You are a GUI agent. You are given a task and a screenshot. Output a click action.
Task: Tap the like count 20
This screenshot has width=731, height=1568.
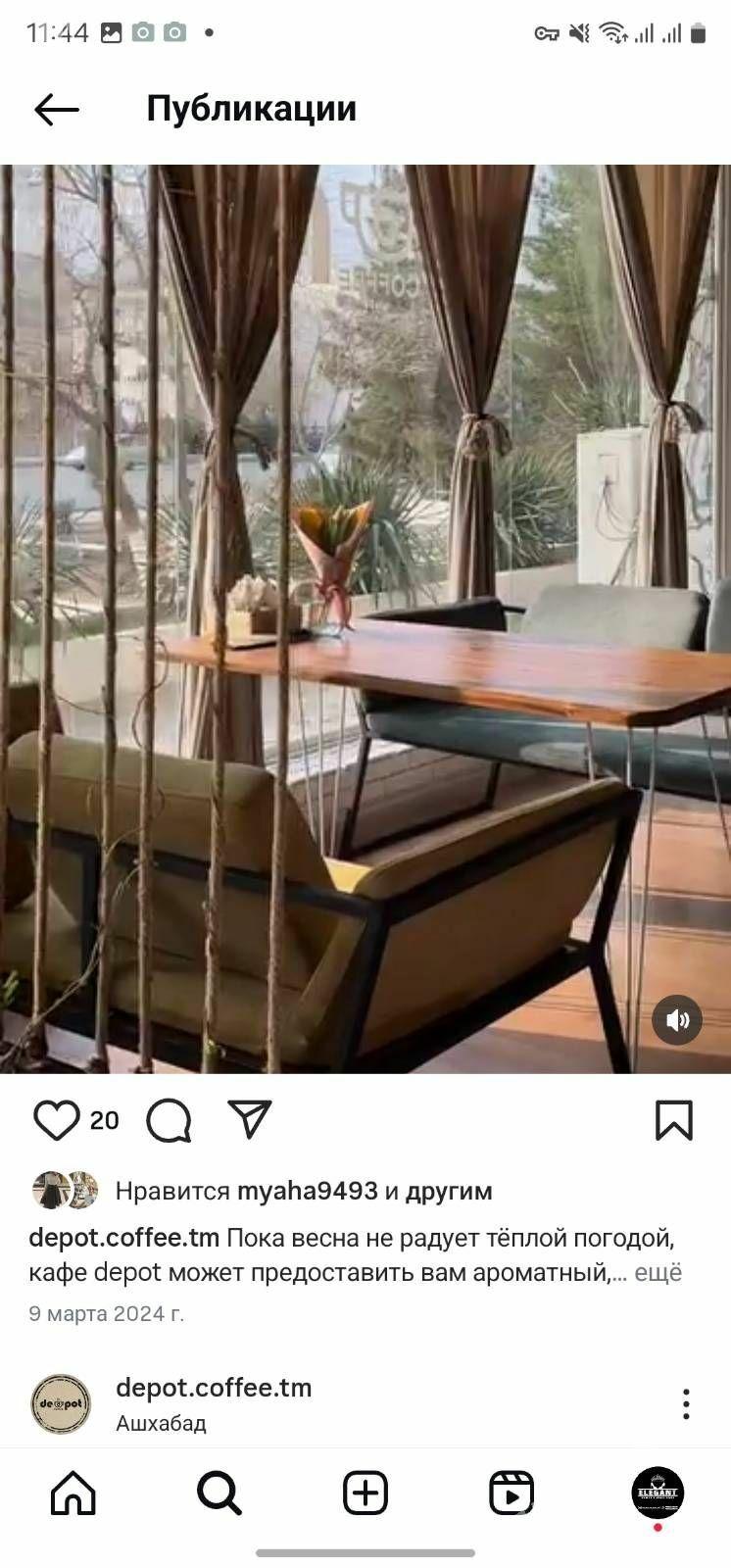[105, 1120]
